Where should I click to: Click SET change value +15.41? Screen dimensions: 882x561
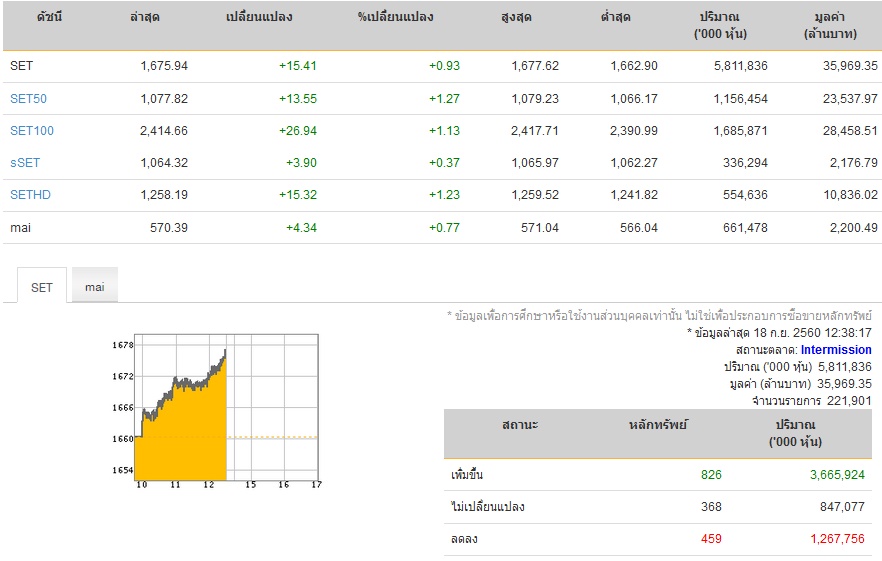[x=298, y=66]
